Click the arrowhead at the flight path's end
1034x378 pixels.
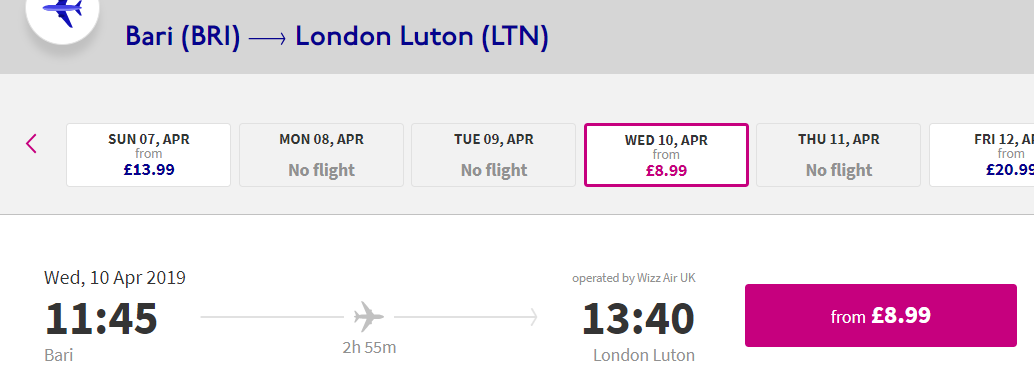tap(533, 317)
